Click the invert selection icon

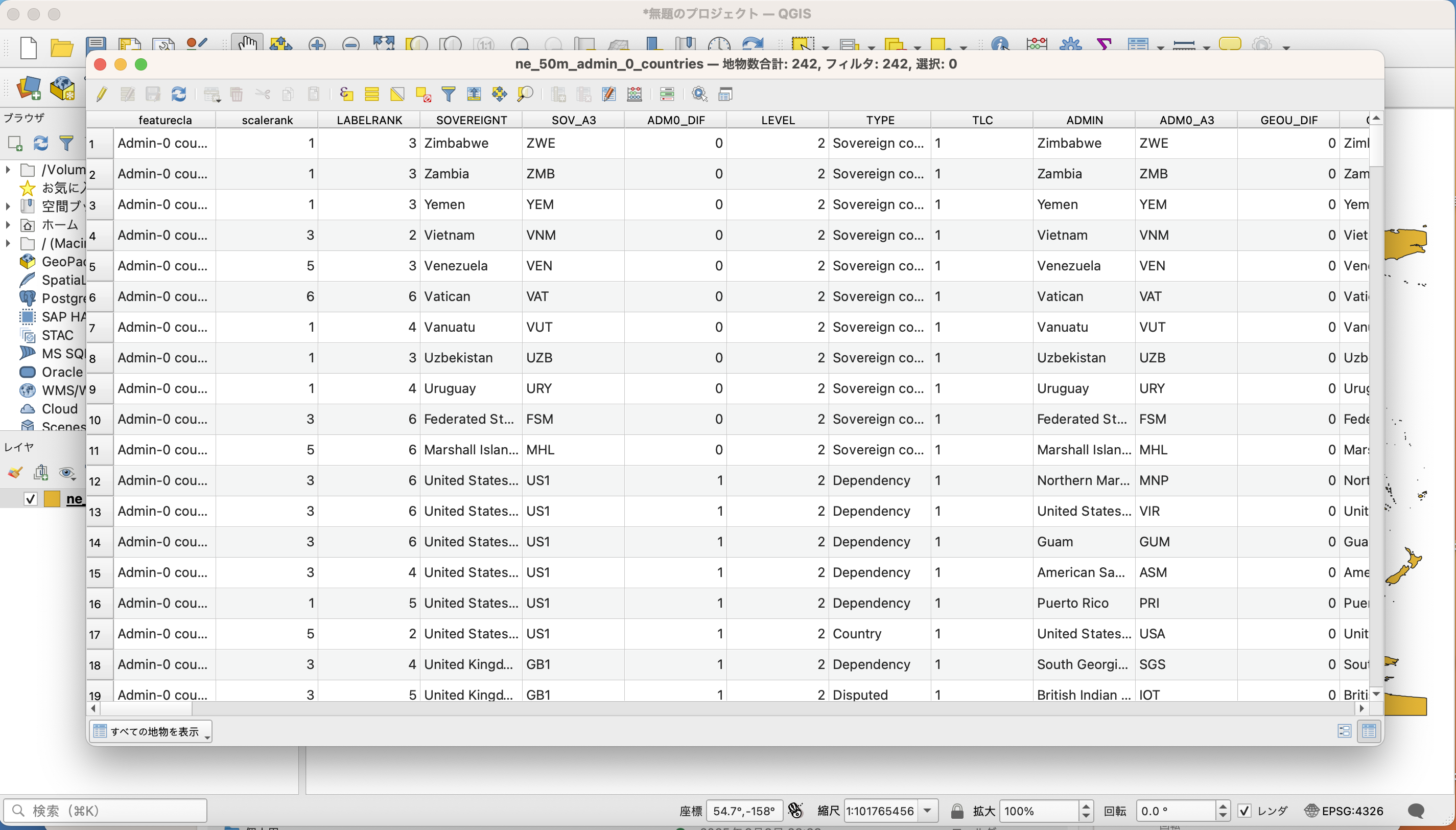pyautogui.click(x=397, y=94)
